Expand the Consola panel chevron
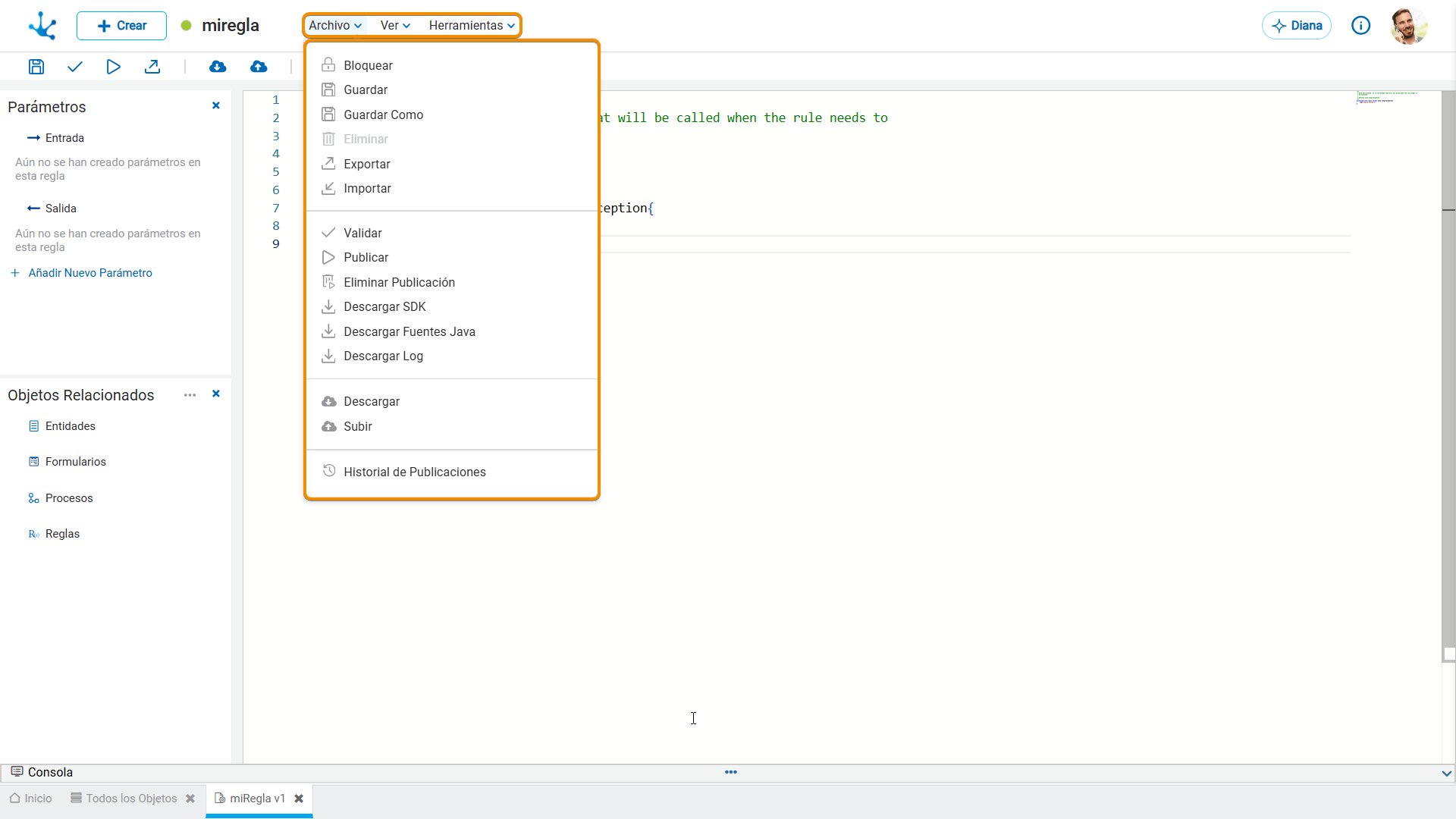The width and height of the screenshot is (1456, 819). point(1446,773)
